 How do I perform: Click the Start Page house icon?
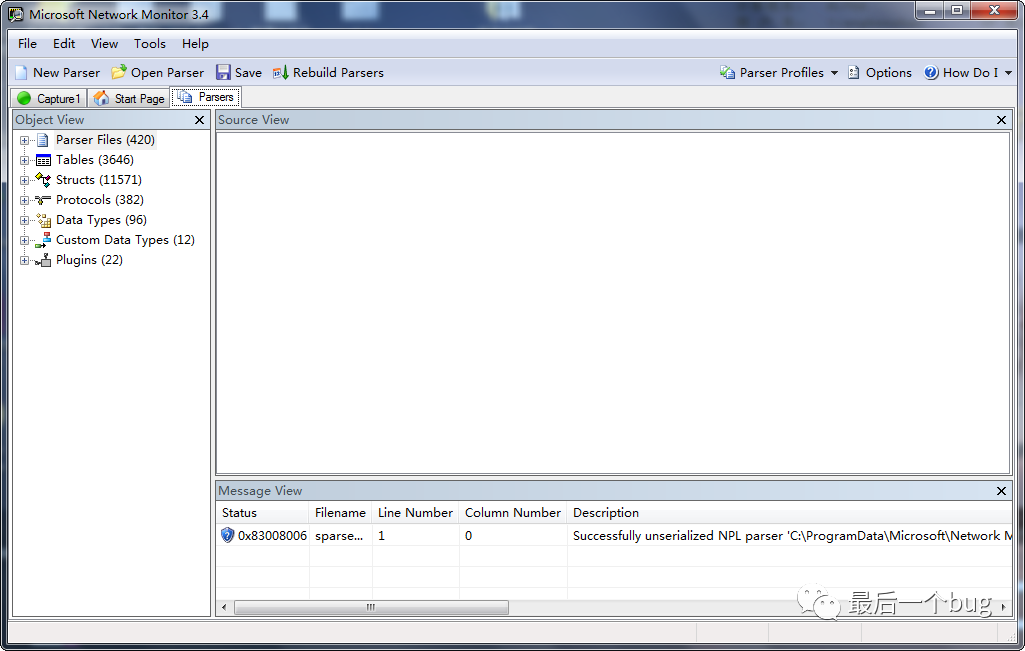[101, 98]
